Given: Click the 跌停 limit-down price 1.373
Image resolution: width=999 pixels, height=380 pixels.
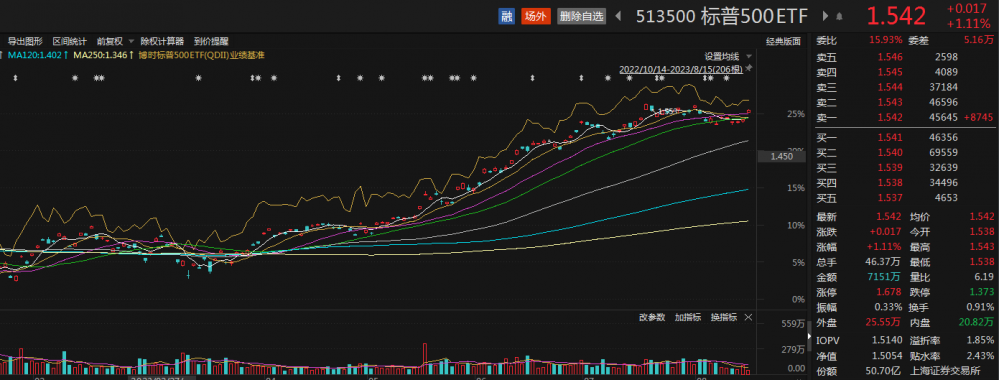Looking at the screenshot, I should point(982,292).
